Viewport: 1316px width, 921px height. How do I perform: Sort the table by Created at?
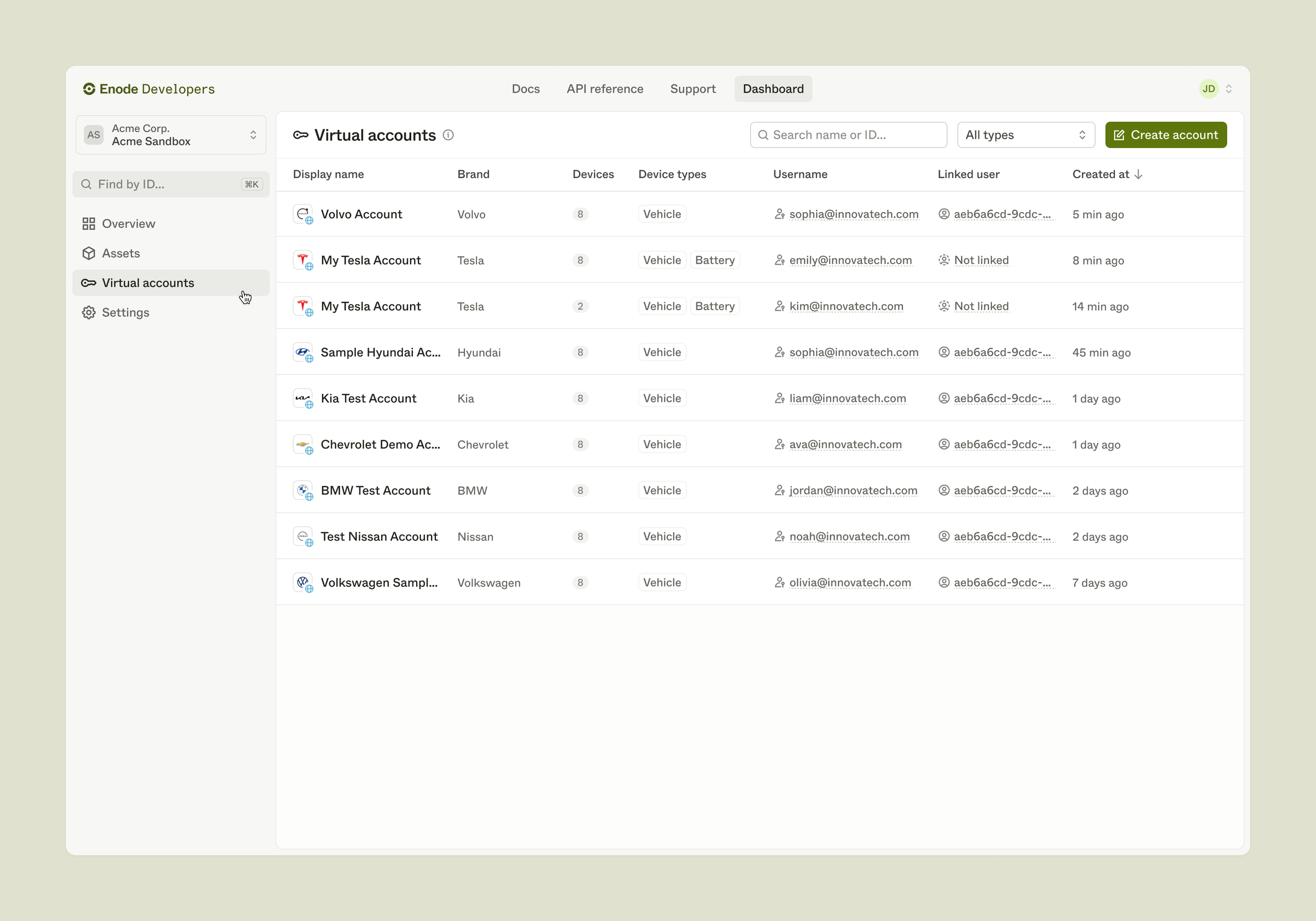pos(1106,174)
